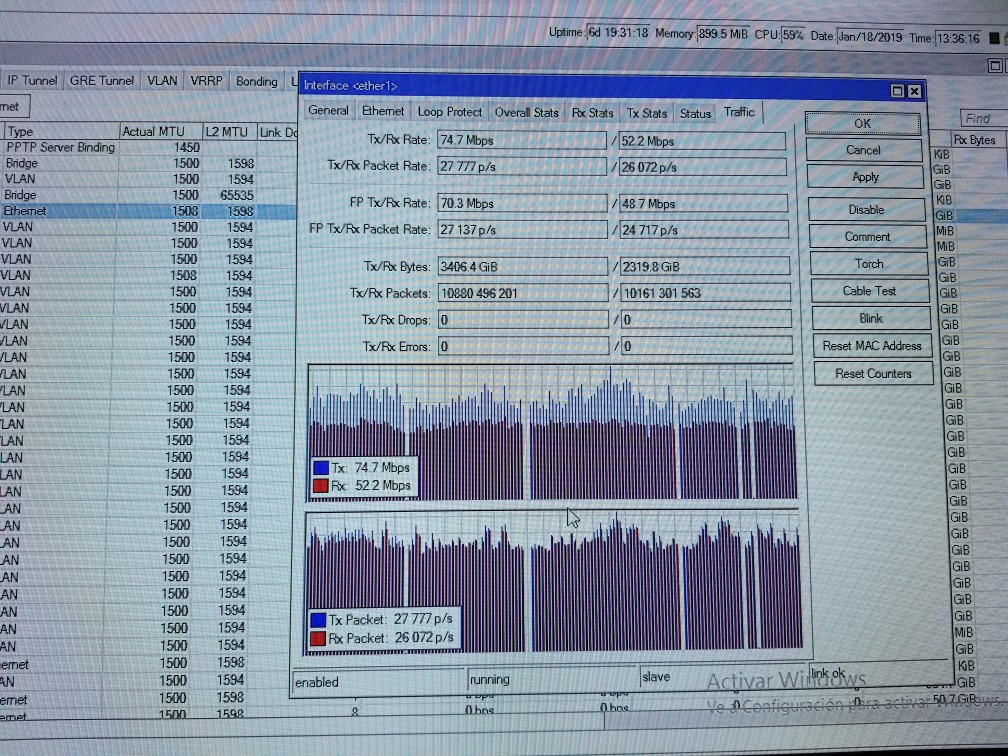1008x756 pixels.
Task: Disable the ether1 interface
Action: coord(867,210)
